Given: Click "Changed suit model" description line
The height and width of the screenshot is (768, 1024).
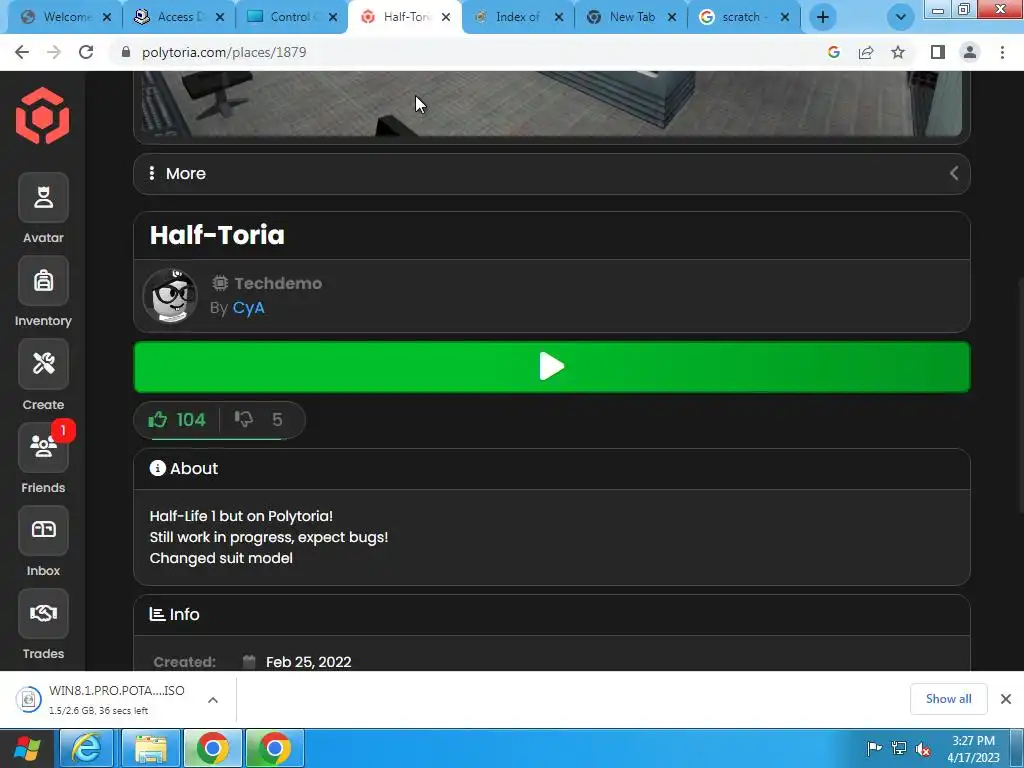Looking at the screenshot, I should pyautogui.click(x=221, y=558).
